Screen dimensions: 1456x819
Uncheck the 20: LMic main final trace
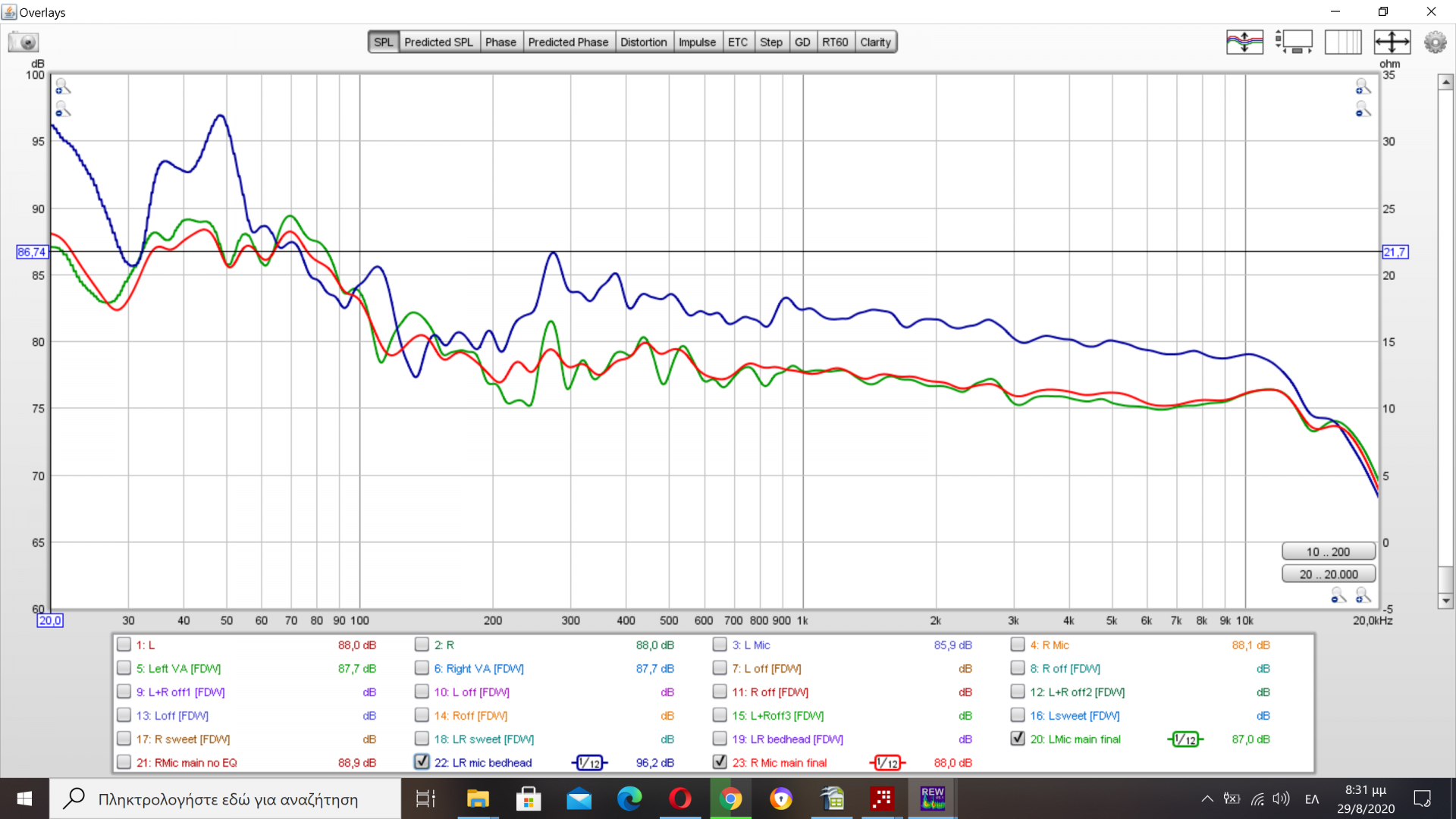click(1018, 738)
